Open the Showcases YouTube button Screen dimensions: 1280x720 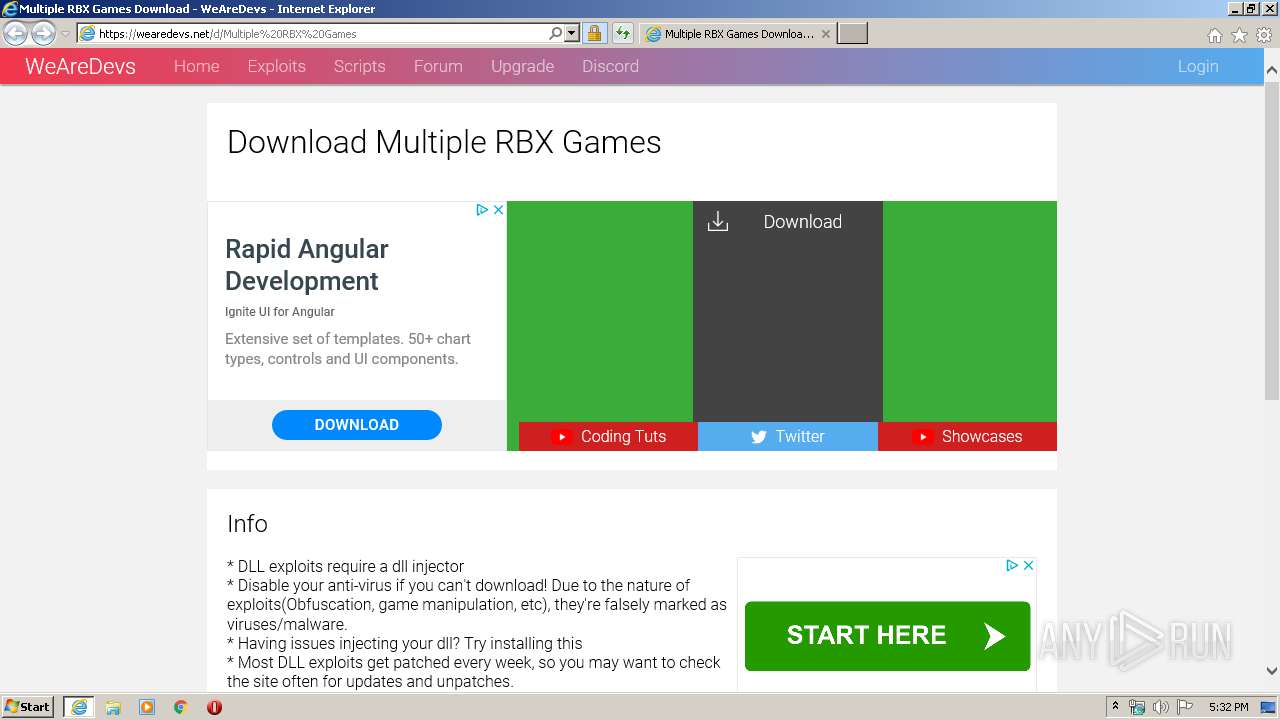pos(967,436)
